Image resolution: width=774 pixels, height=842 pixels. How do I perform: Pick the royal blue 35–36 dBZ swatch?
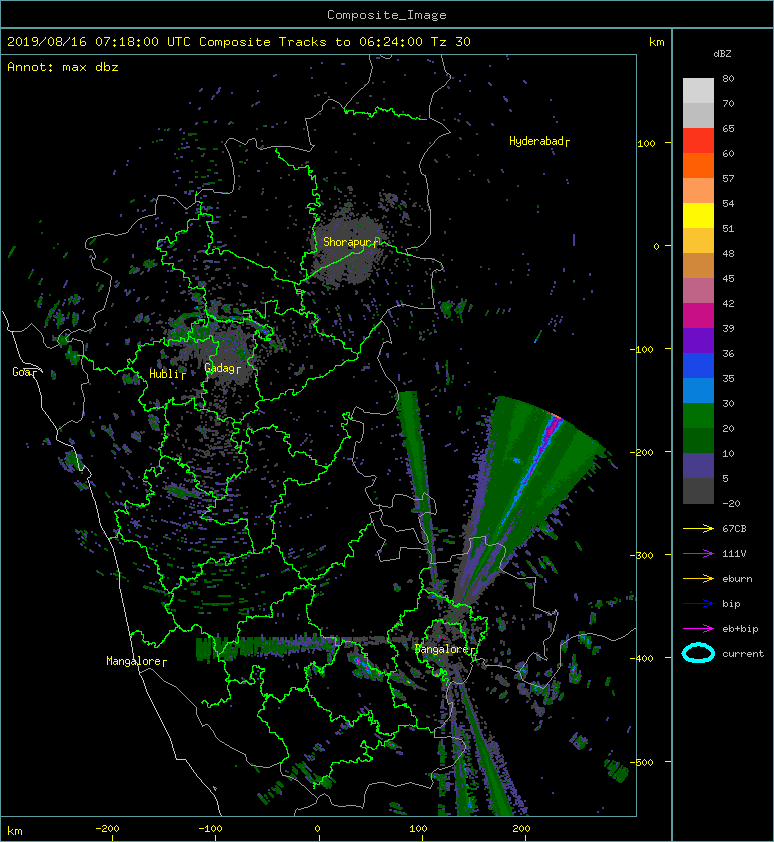tap(698, 365)
